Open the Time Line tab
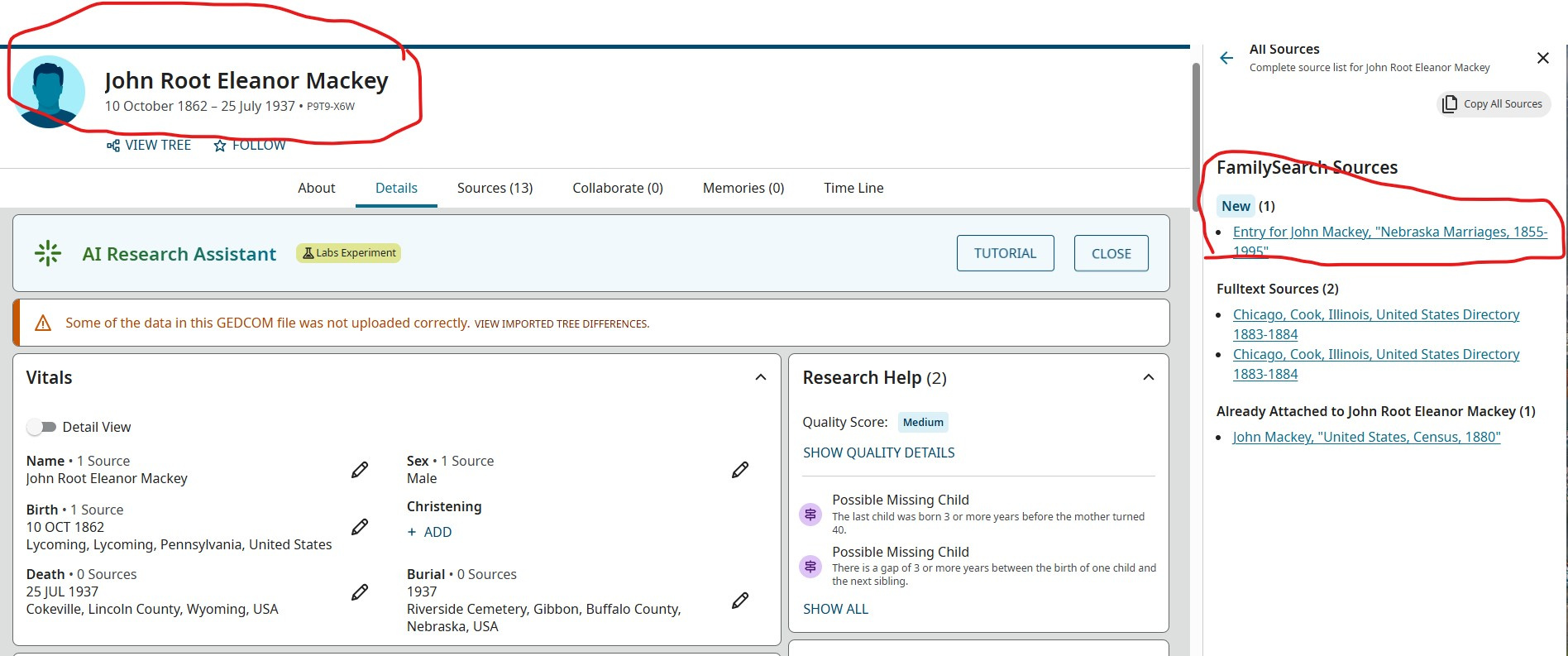The height and width of the screenshot is (656, 1568). click(x=853, y=188)
